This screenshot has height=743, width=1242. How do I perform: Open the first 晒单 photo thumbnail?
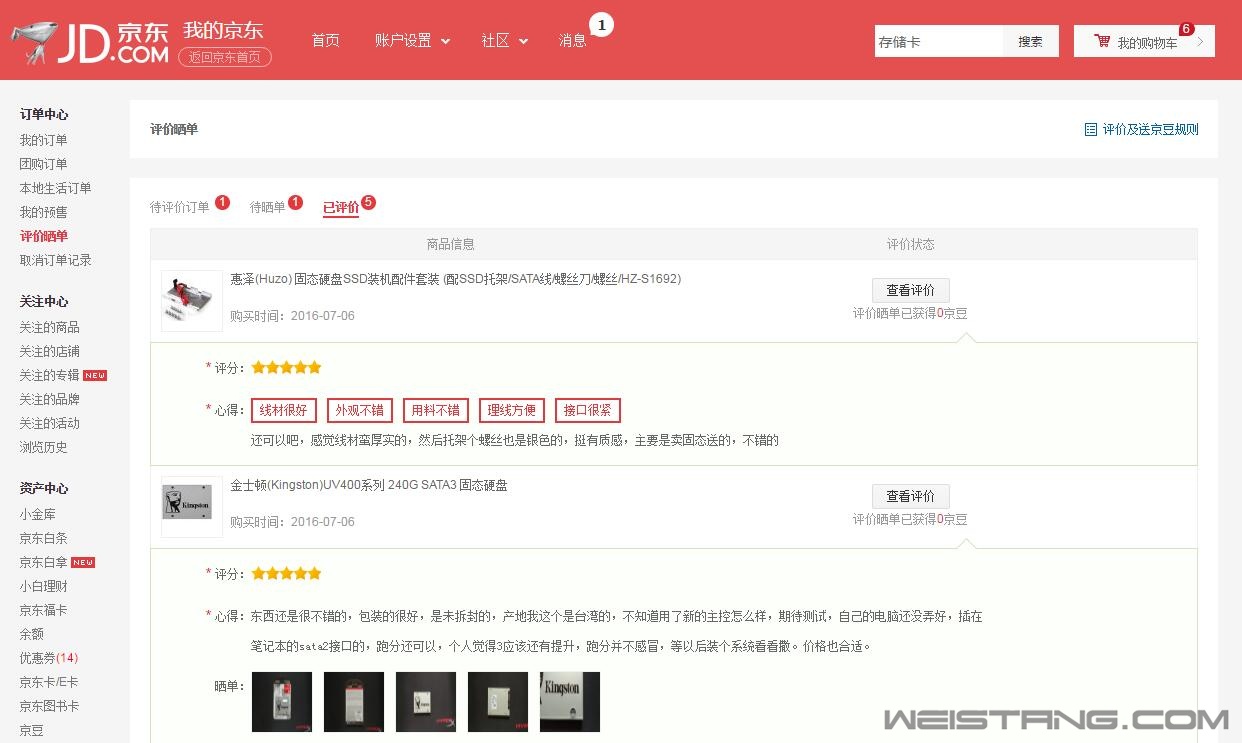click(x=282, y=702)
